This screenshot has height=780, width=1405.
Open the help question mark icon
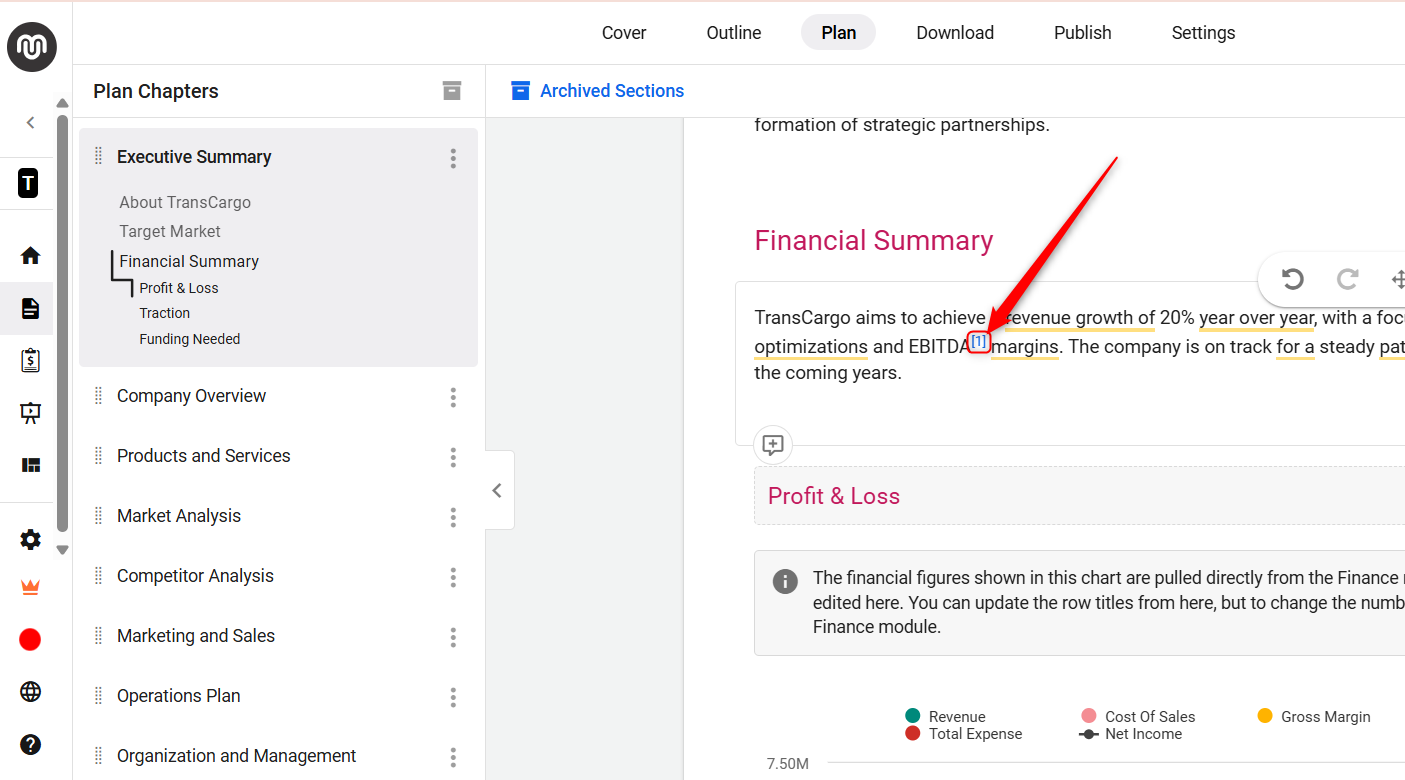(30, 744)
